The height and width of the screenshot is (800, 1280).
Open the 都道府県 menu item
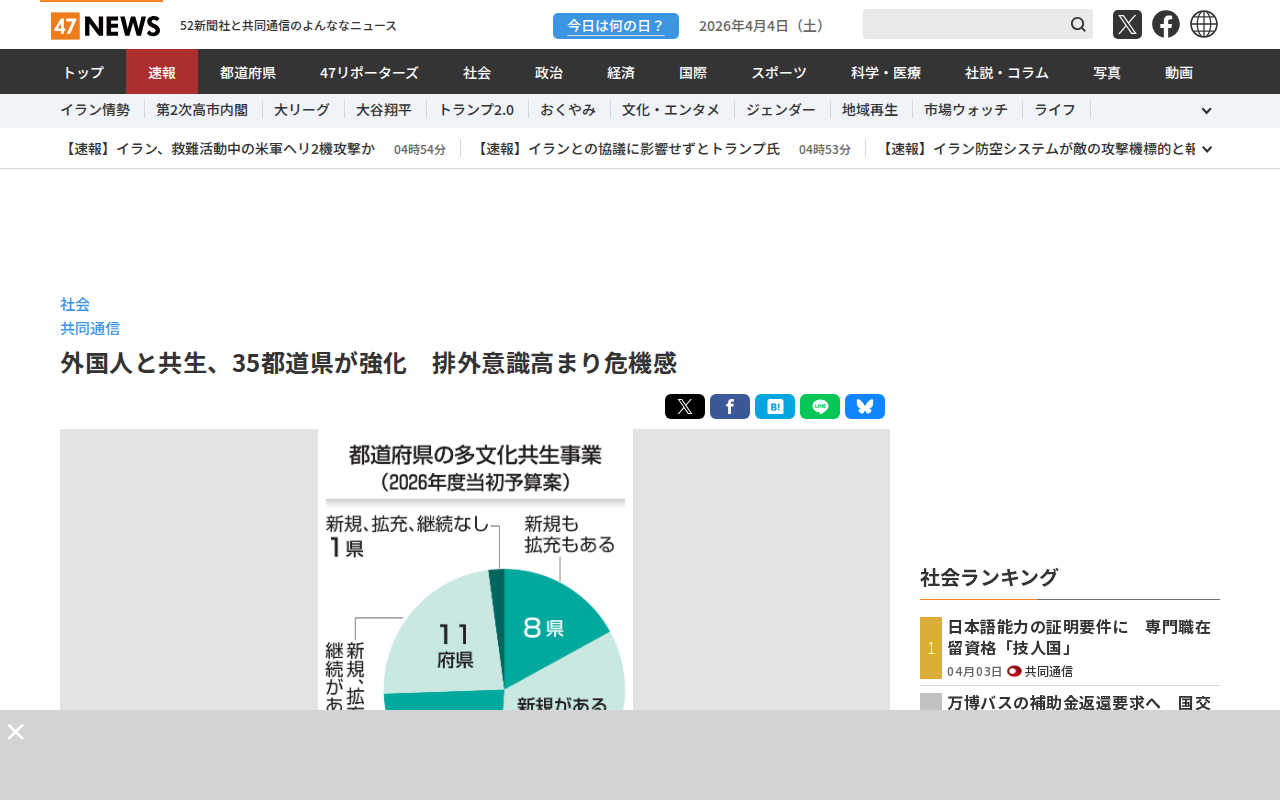[248, 72]
